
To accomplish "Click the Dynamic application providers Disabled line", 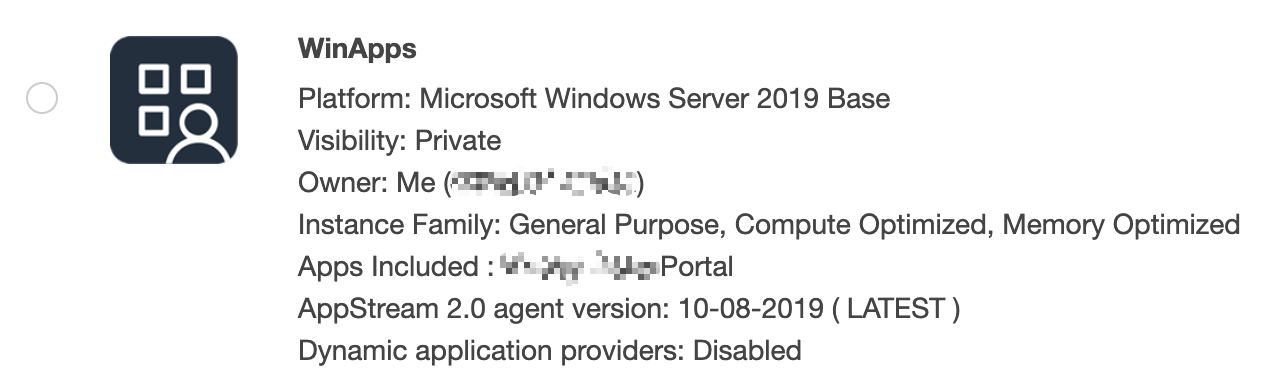I will click(550, 351).
